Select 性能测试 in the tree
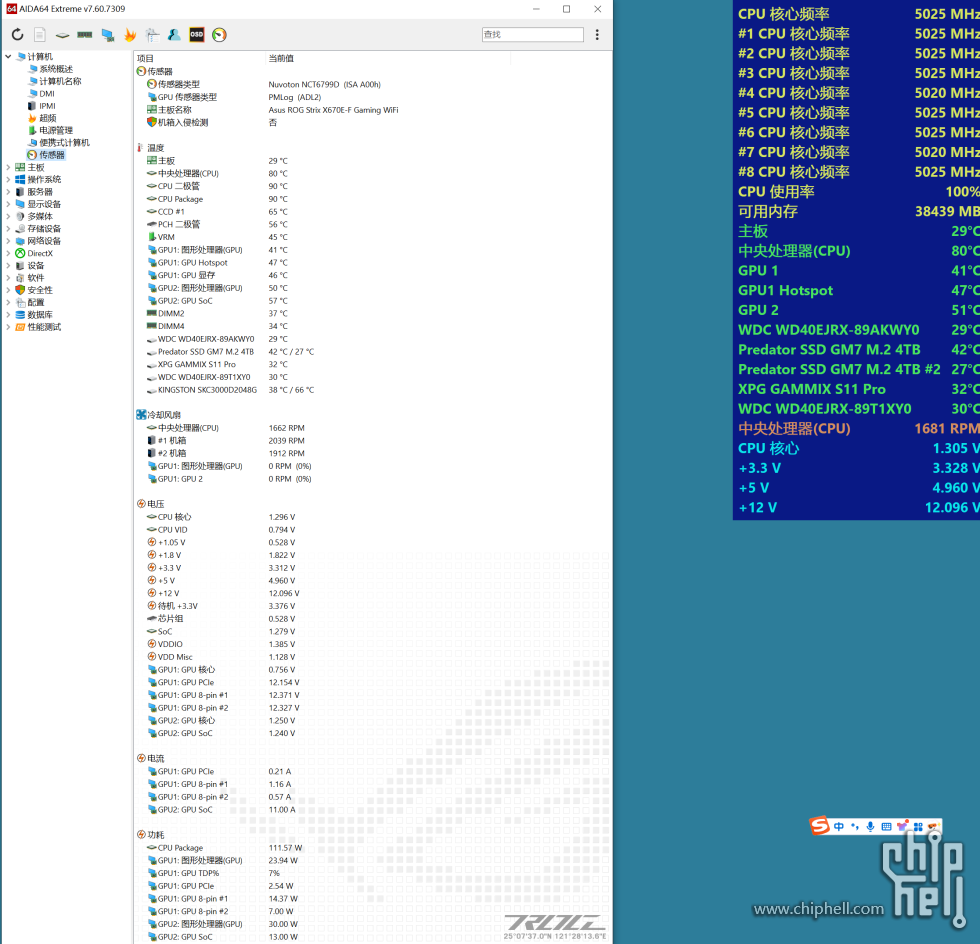 [44, 327]
